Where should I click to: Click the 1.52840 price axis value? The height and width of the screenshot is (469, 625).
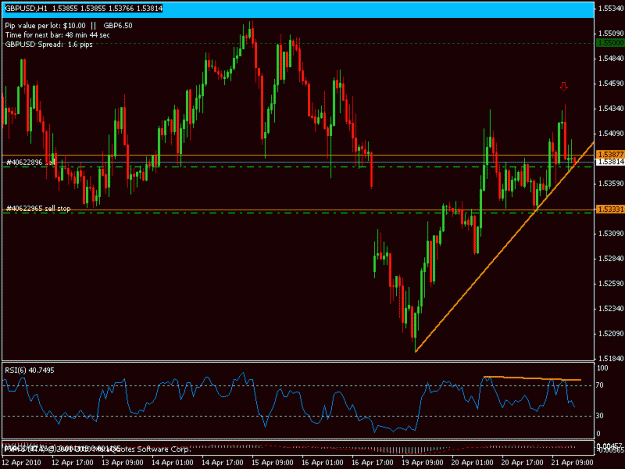click(611, 258)
